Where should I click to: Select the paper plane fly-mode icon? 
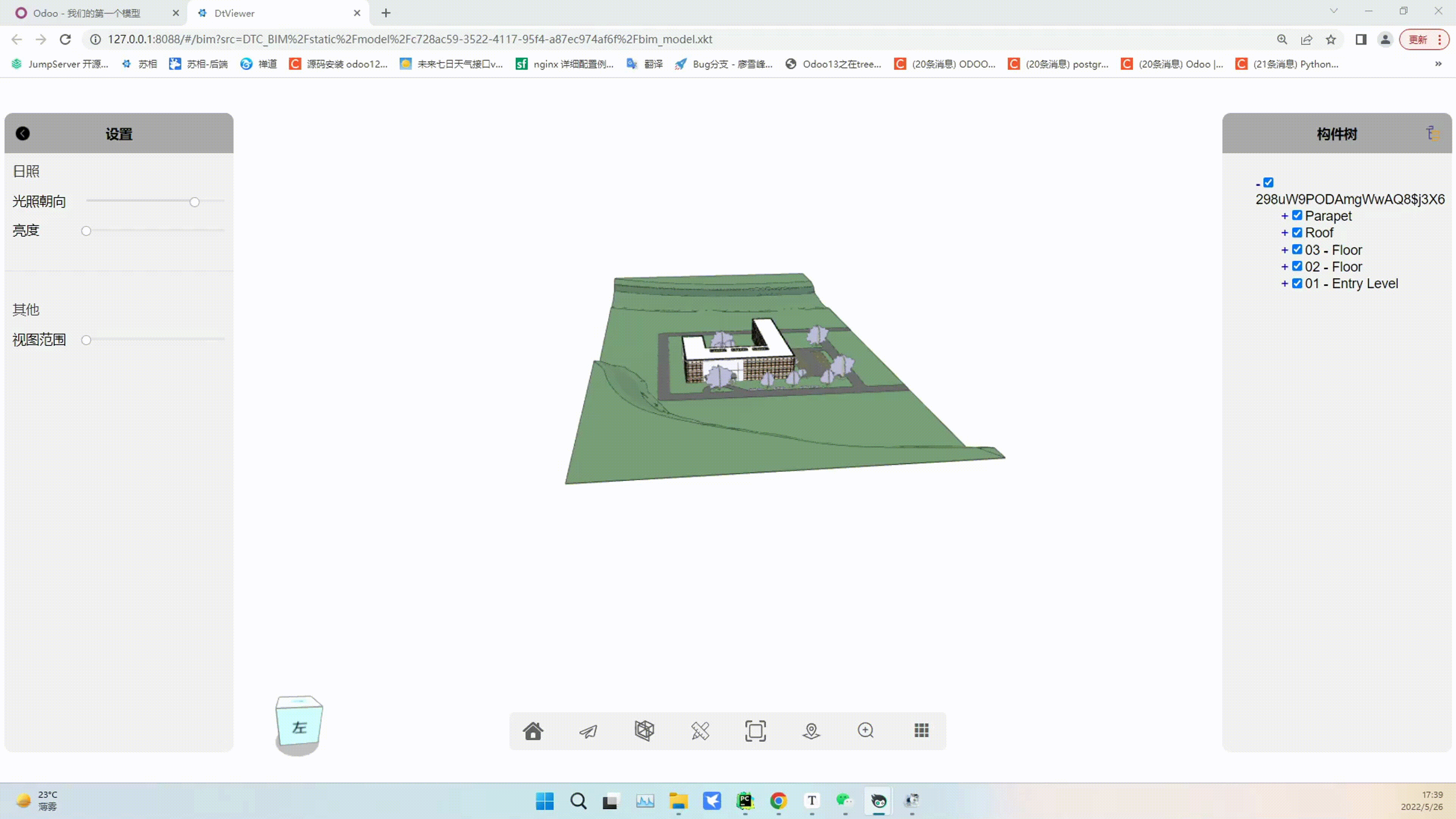pyautogui.click(x=588, y=731)
